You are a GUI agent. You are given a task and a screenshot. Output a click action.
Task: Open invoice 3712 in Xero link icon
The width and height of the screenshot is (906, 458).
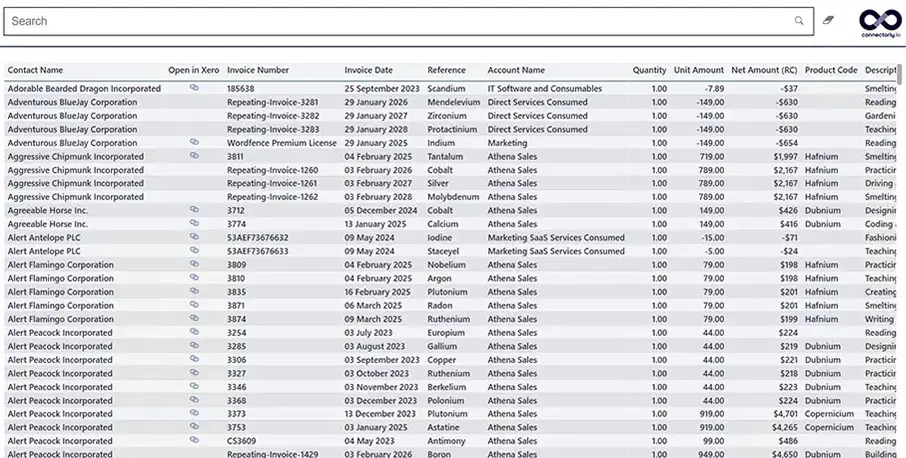(x=194, y=210)
